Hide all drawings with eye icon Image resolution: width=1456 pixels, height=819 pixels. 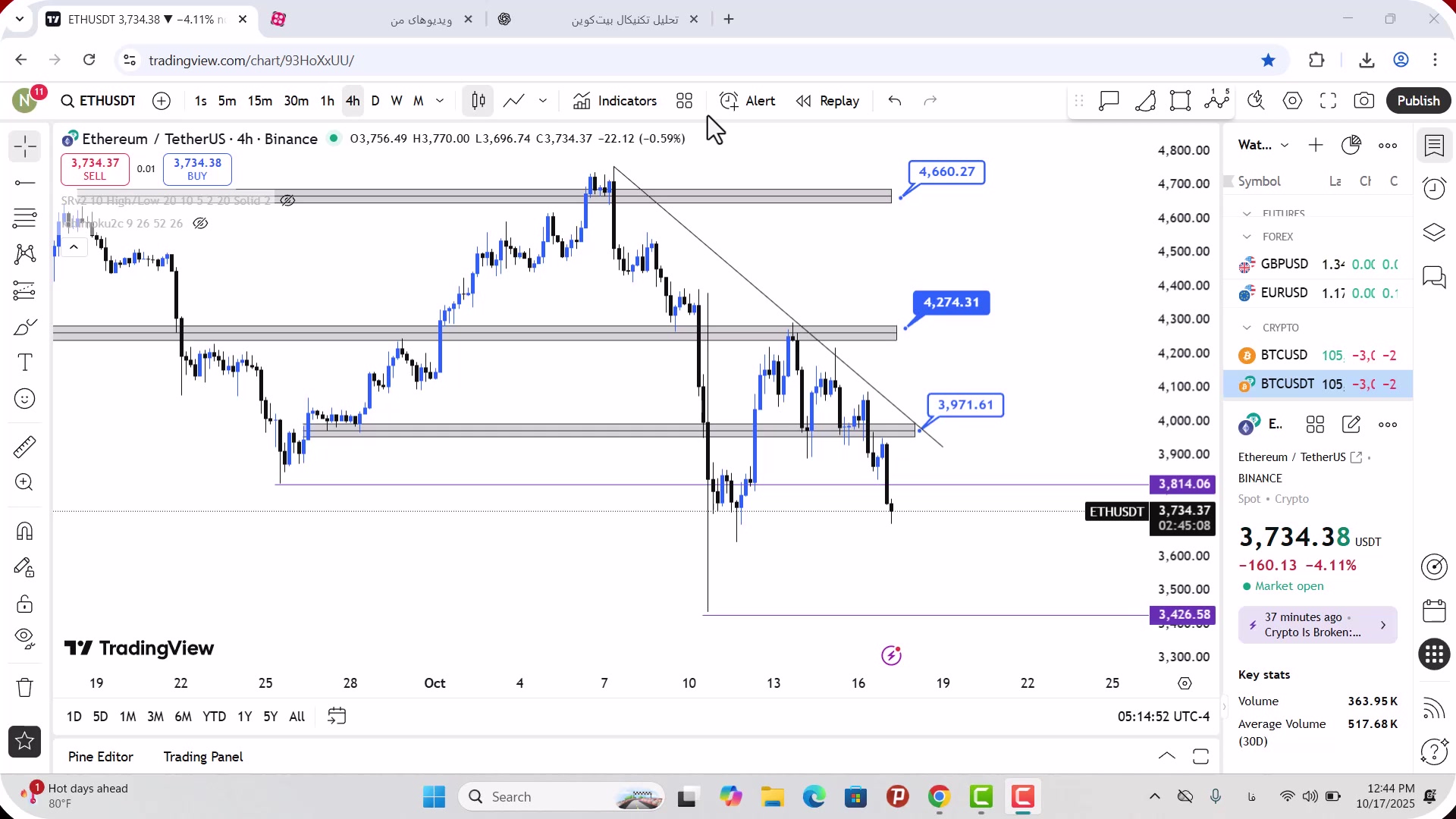click(x=24, y=639)
